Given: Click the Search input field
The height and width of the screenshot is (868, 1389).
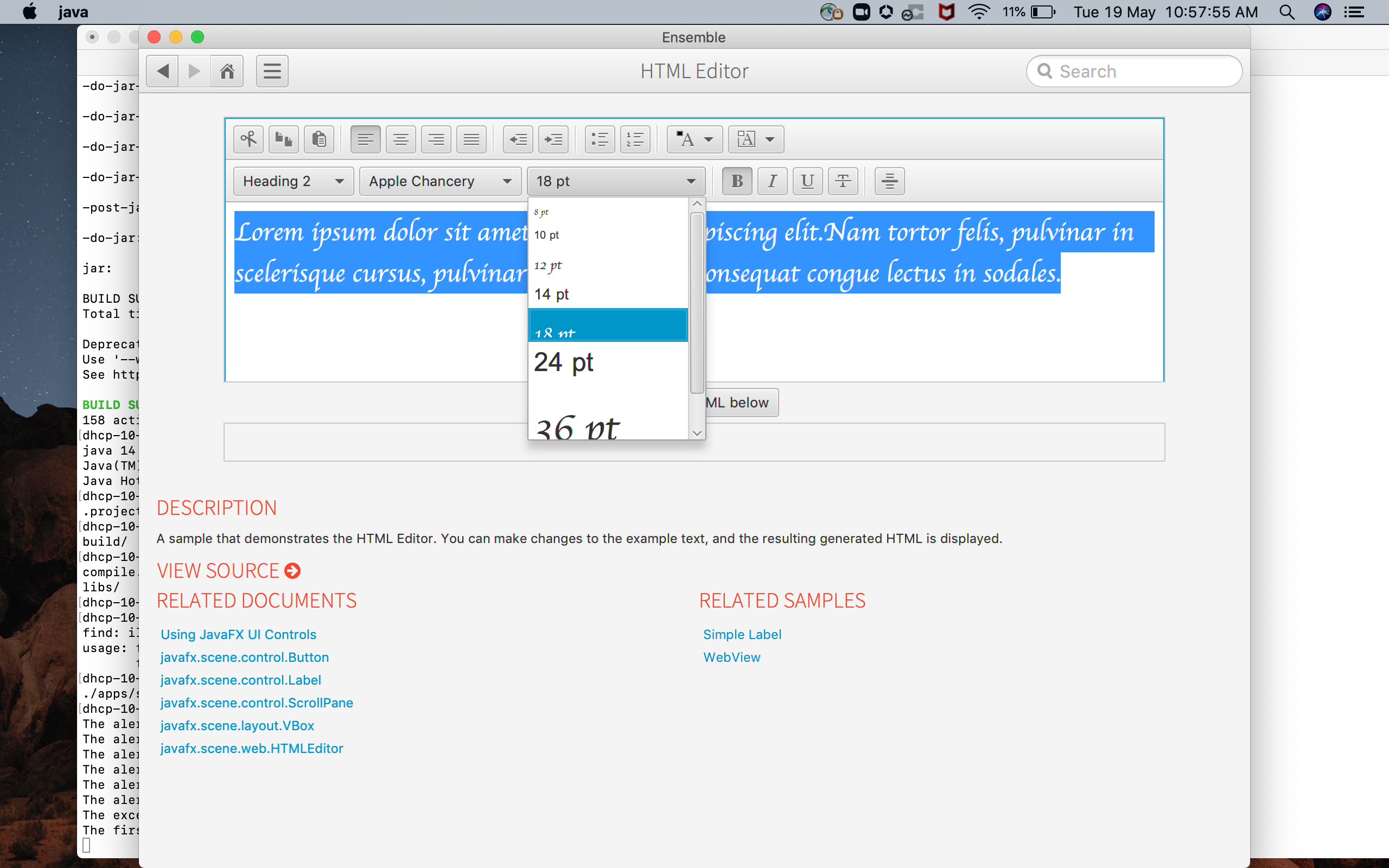Looking at the screenshot, I should 1142,71.
